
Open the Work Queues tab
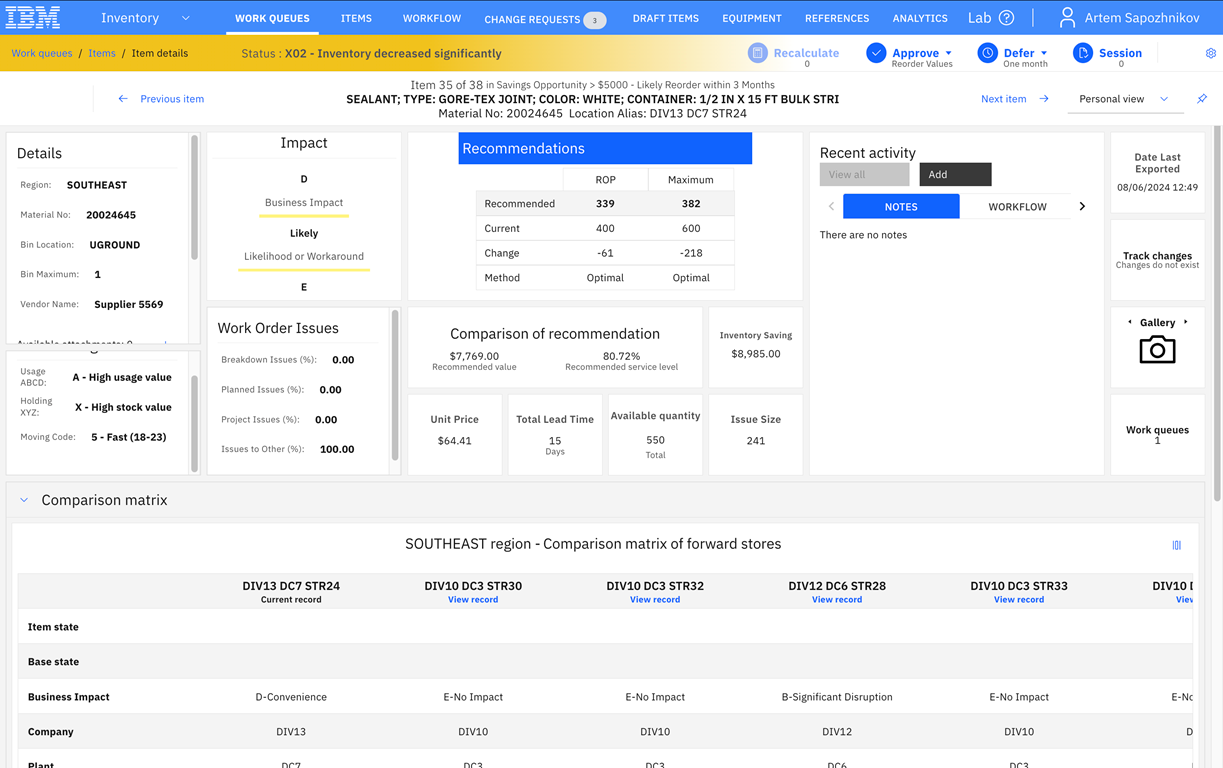[x=272, y=18]
